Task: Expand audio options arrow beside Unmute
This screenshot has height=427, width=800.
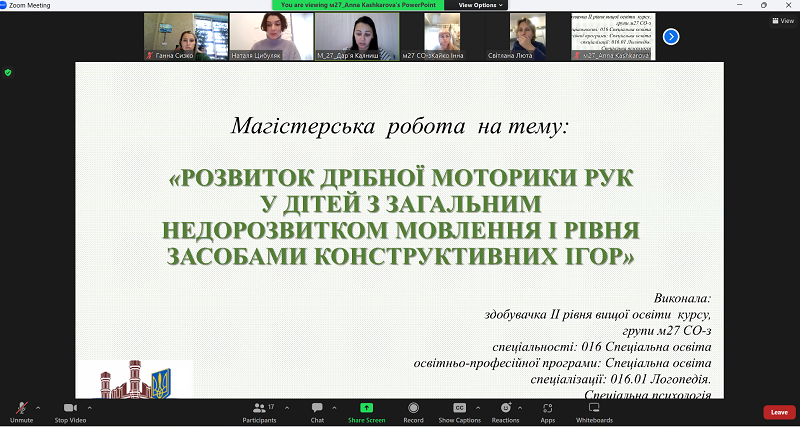Action: (39, 407)
